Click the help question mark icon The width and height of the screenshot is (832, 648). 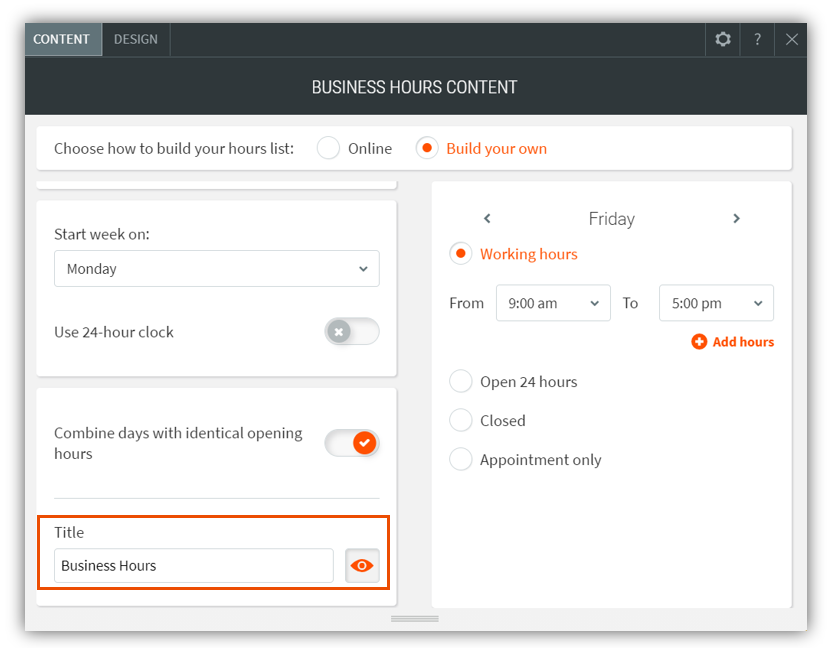click(x=757, y=40)
